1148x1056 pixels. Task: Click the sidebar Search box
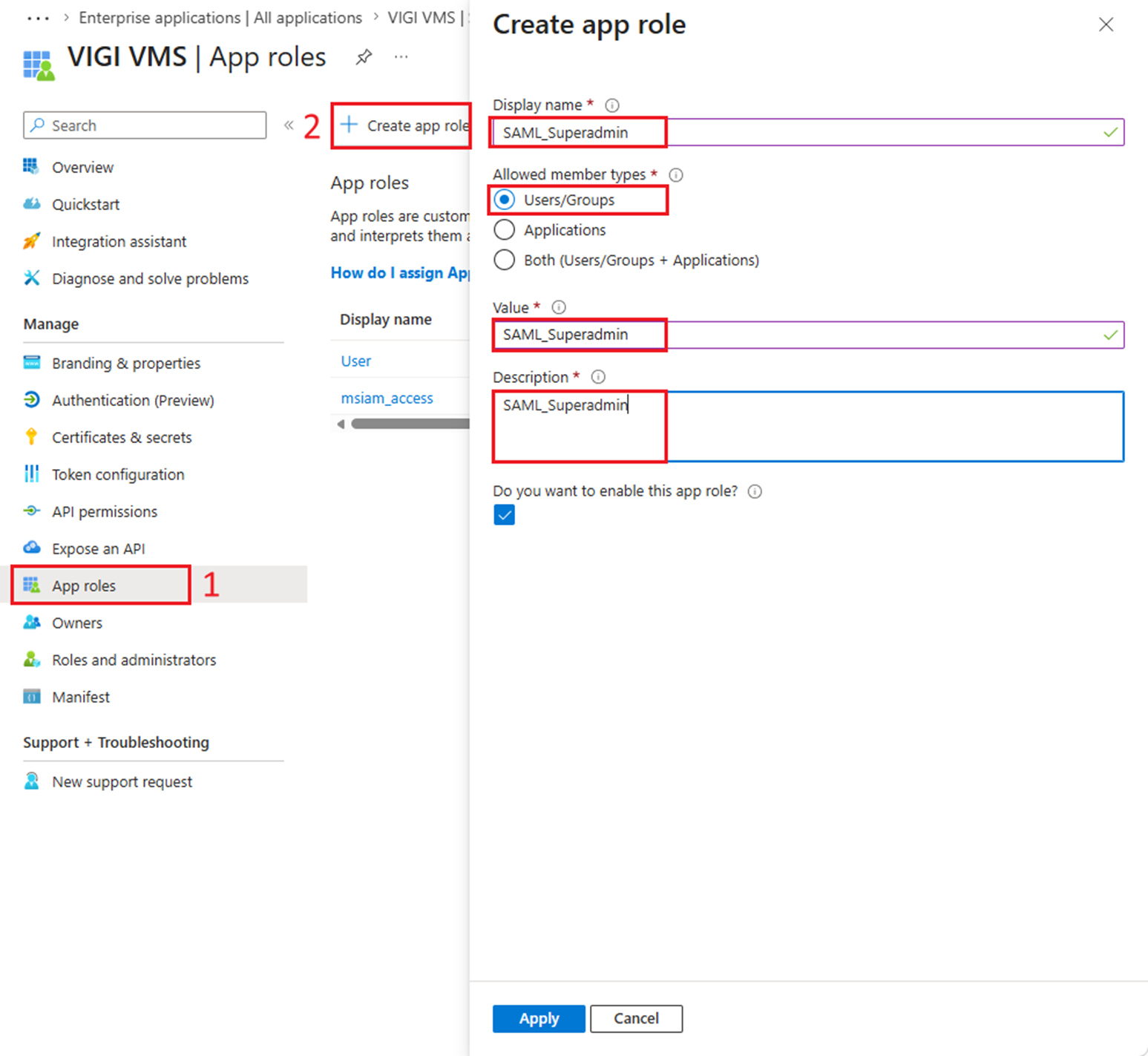pos(145,125)
